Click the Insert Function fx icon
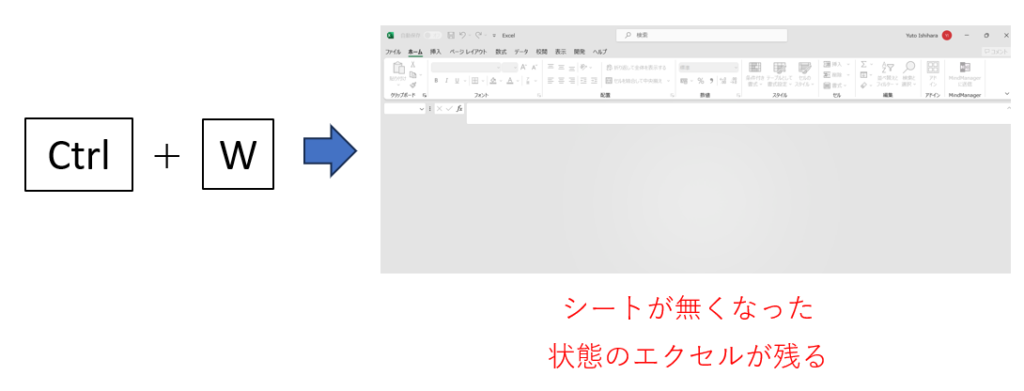1024x391 pixels. coord(459,109)
